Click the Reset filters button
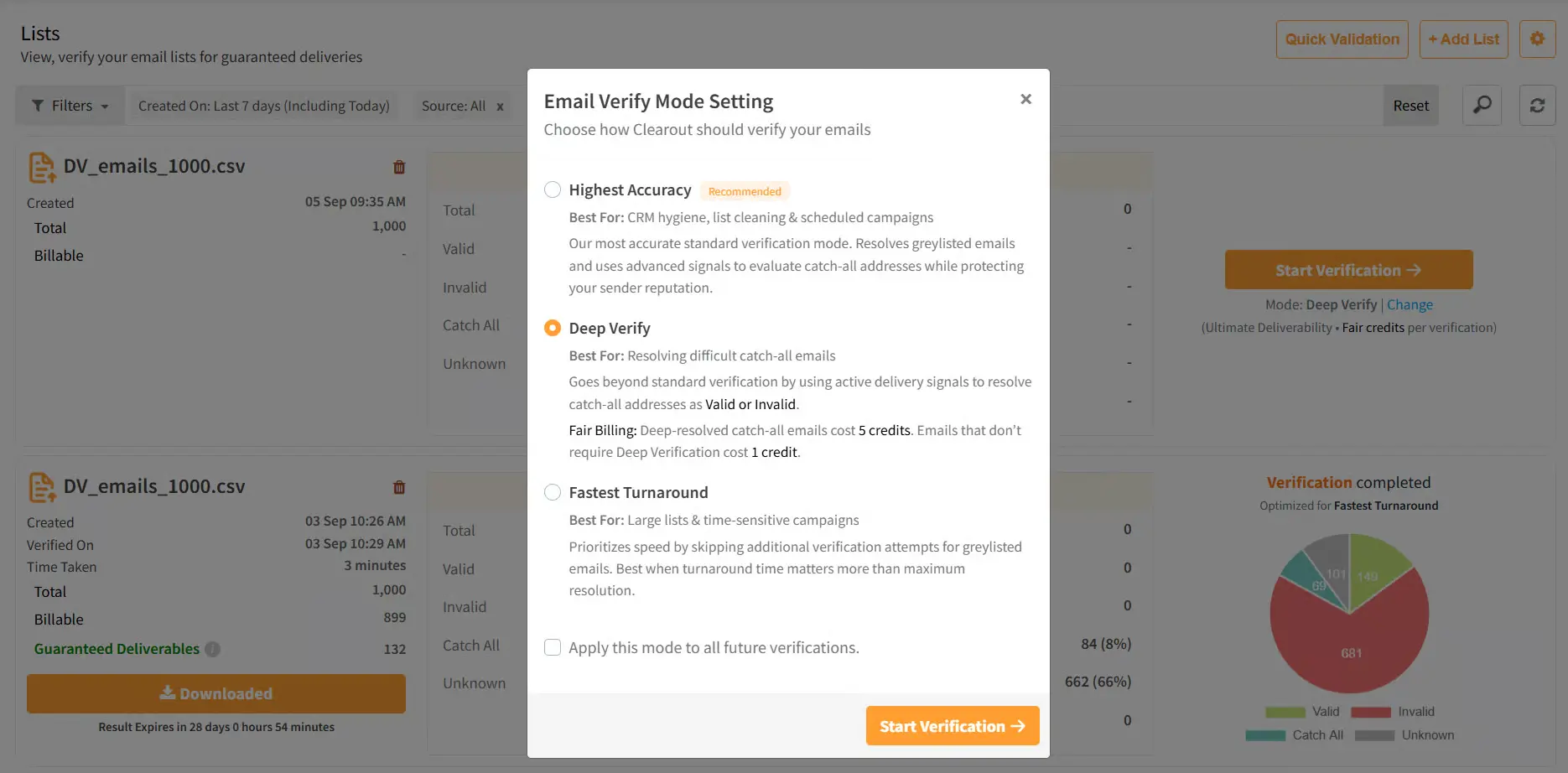The width and height of the screenshot is (1568, 773). point(1410,106)
